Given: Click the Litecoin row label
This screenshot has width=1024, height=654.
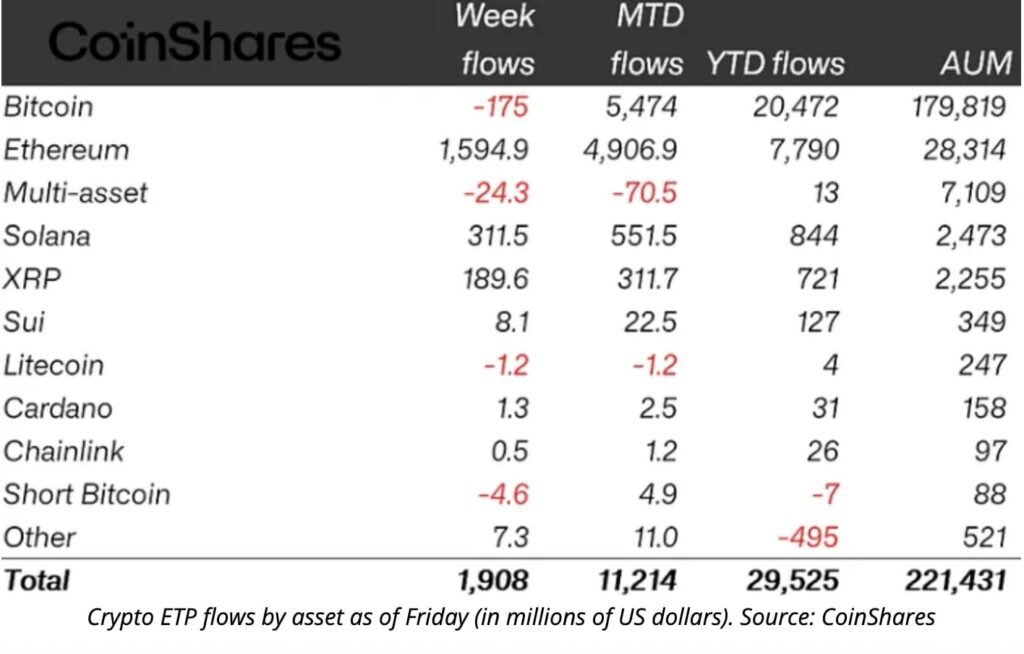Looking at the screenshot, I should (x=53, y=365).
